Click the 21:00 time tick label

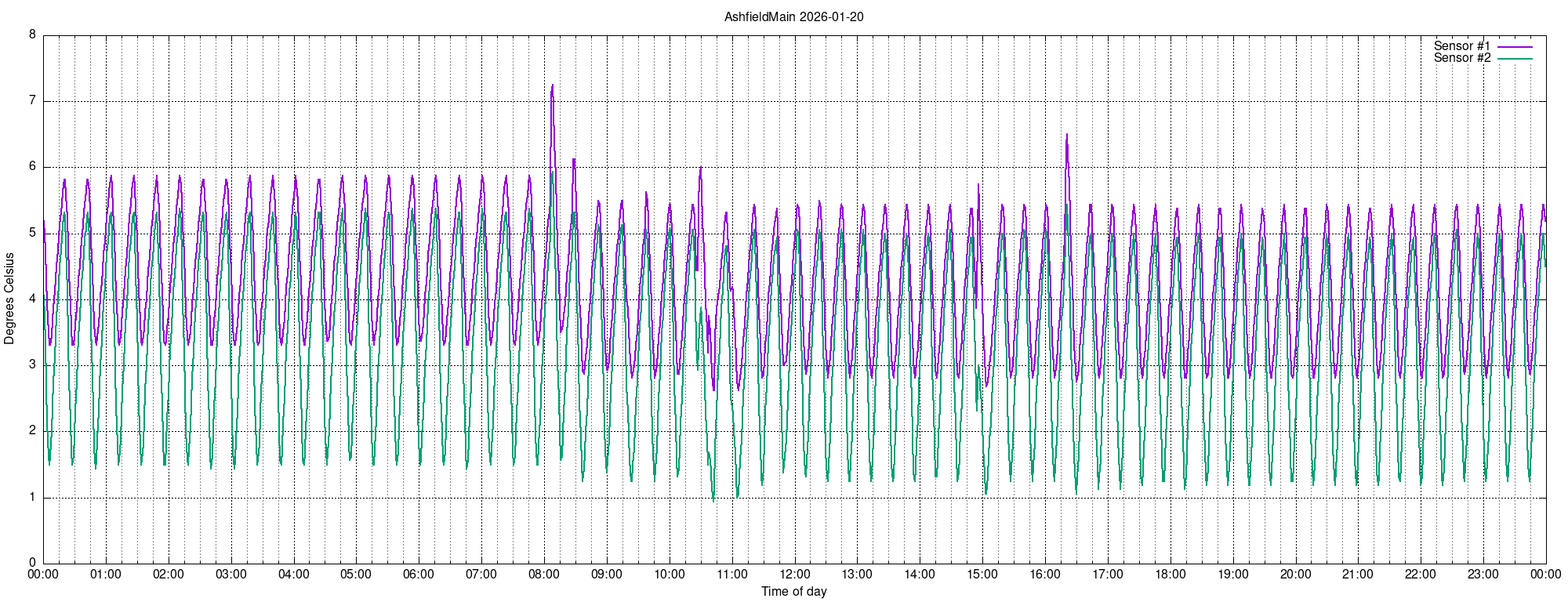[1357, 575]
